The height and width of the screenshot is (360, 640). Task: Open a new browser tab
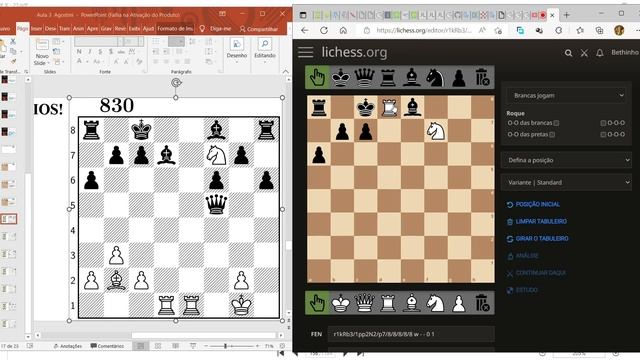tap(567, 15)
